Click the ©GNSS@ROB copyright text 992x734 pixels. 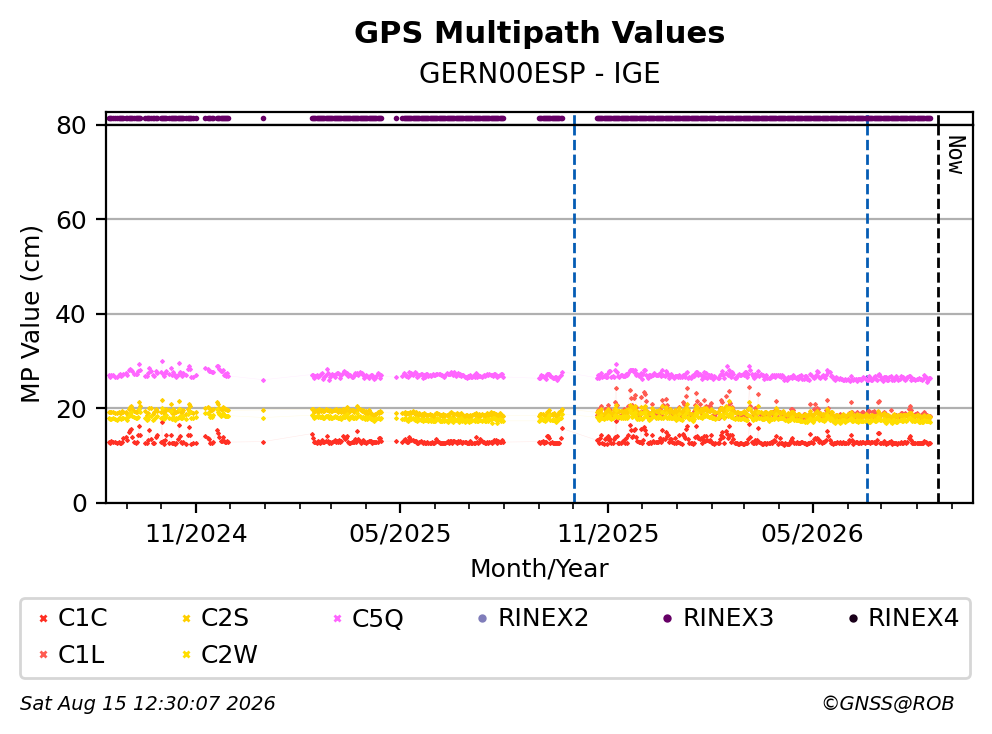click(x=888, y=703)
